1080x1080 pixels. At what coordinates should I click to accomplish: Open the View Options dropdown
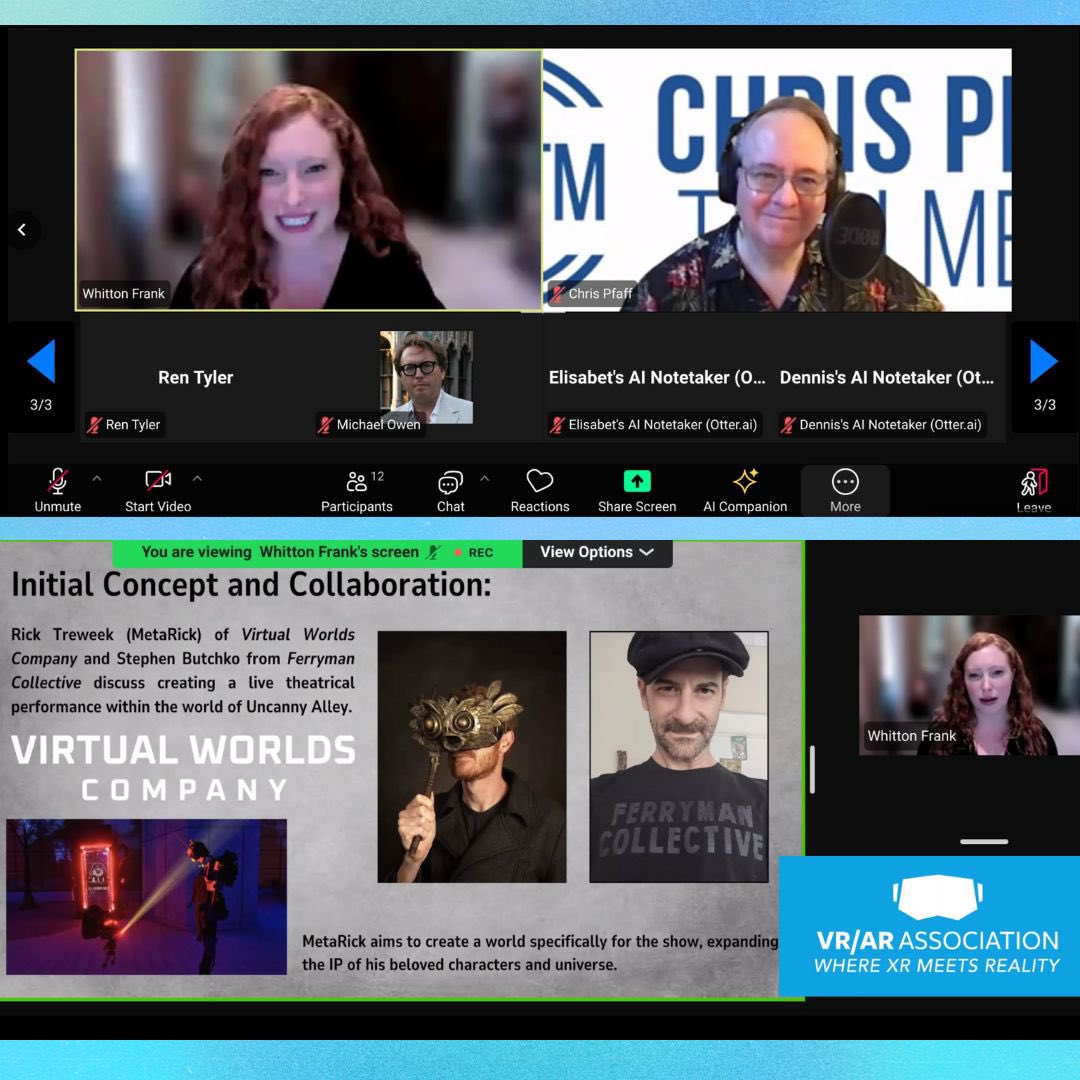coord(597,552)
